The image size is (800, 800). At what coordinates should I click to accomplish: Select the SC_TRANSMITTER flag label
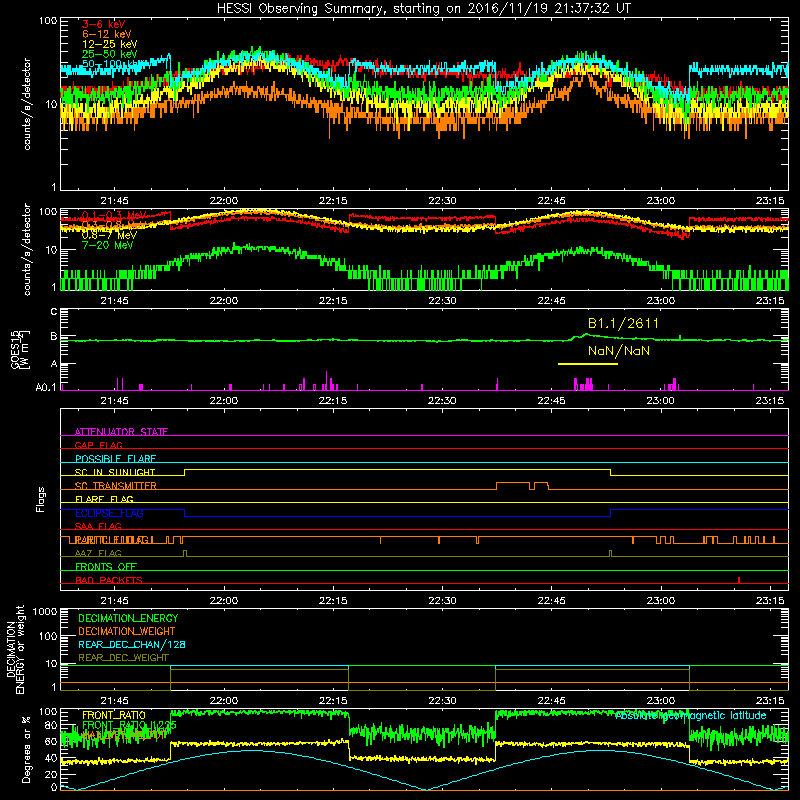tap(115, 486)
